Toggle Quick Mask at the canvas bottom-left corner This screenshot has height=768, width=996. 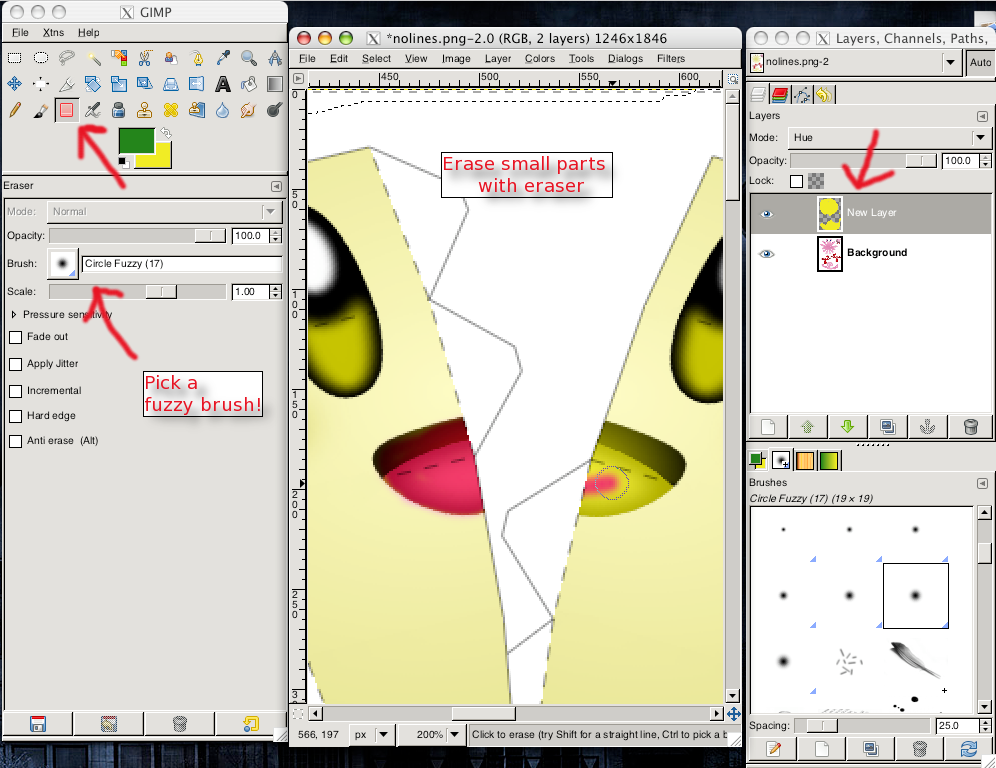coord(298,714)
